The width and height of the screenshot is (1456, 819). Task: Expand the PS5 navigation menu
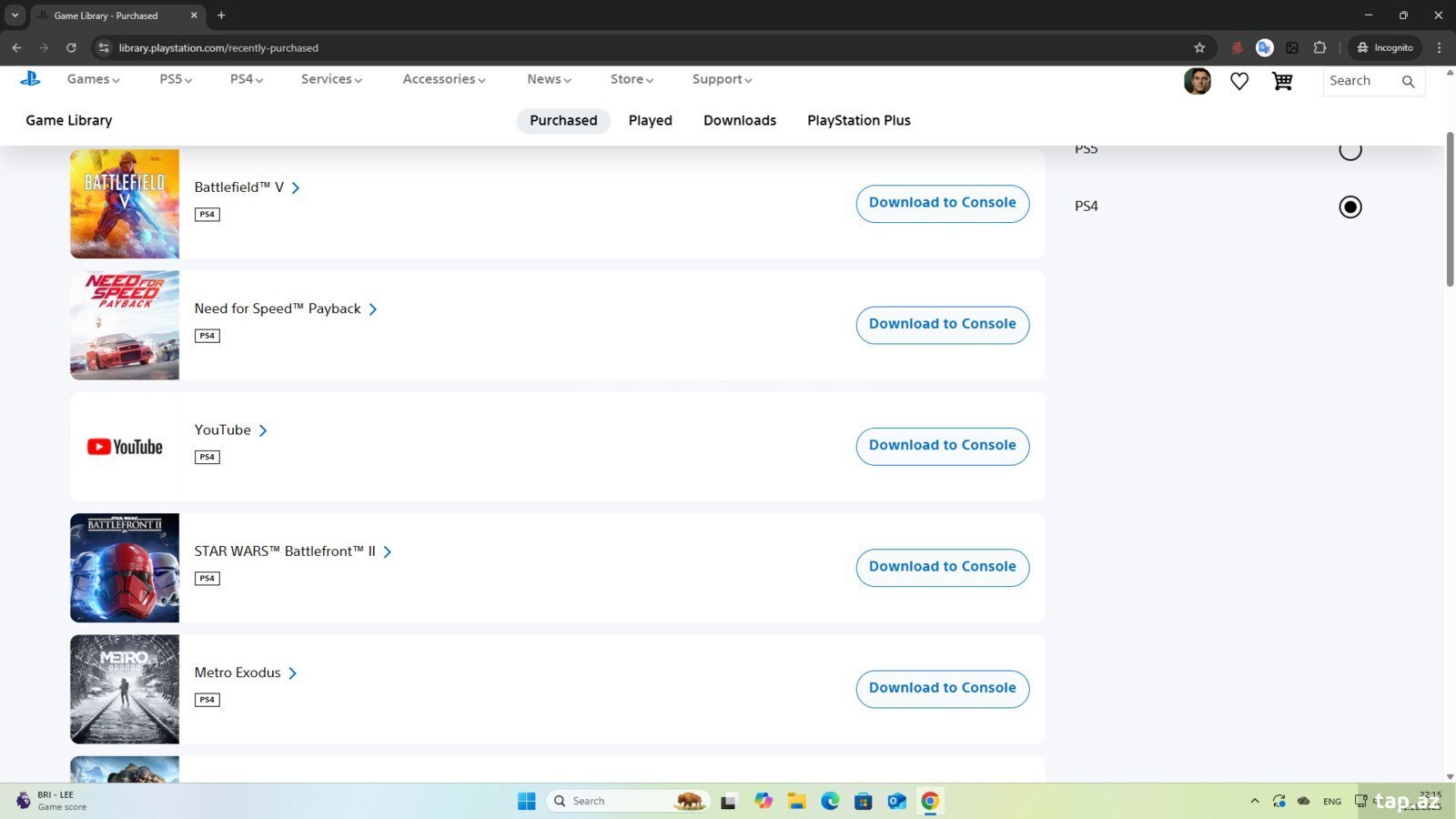(176, 79)
